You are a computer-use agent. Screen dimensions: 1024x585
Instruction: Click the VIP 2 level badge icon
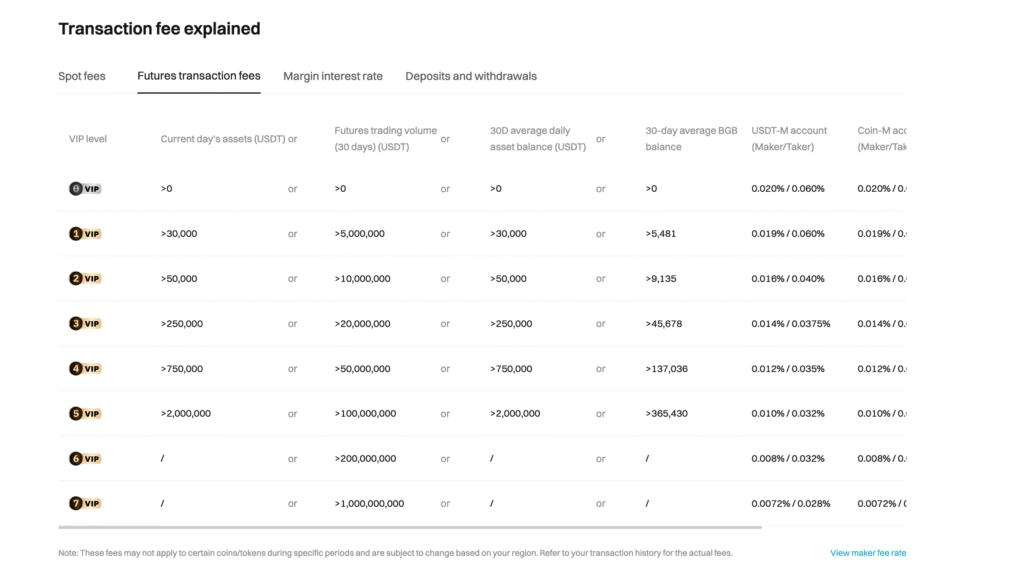click(x=85, y=279)
